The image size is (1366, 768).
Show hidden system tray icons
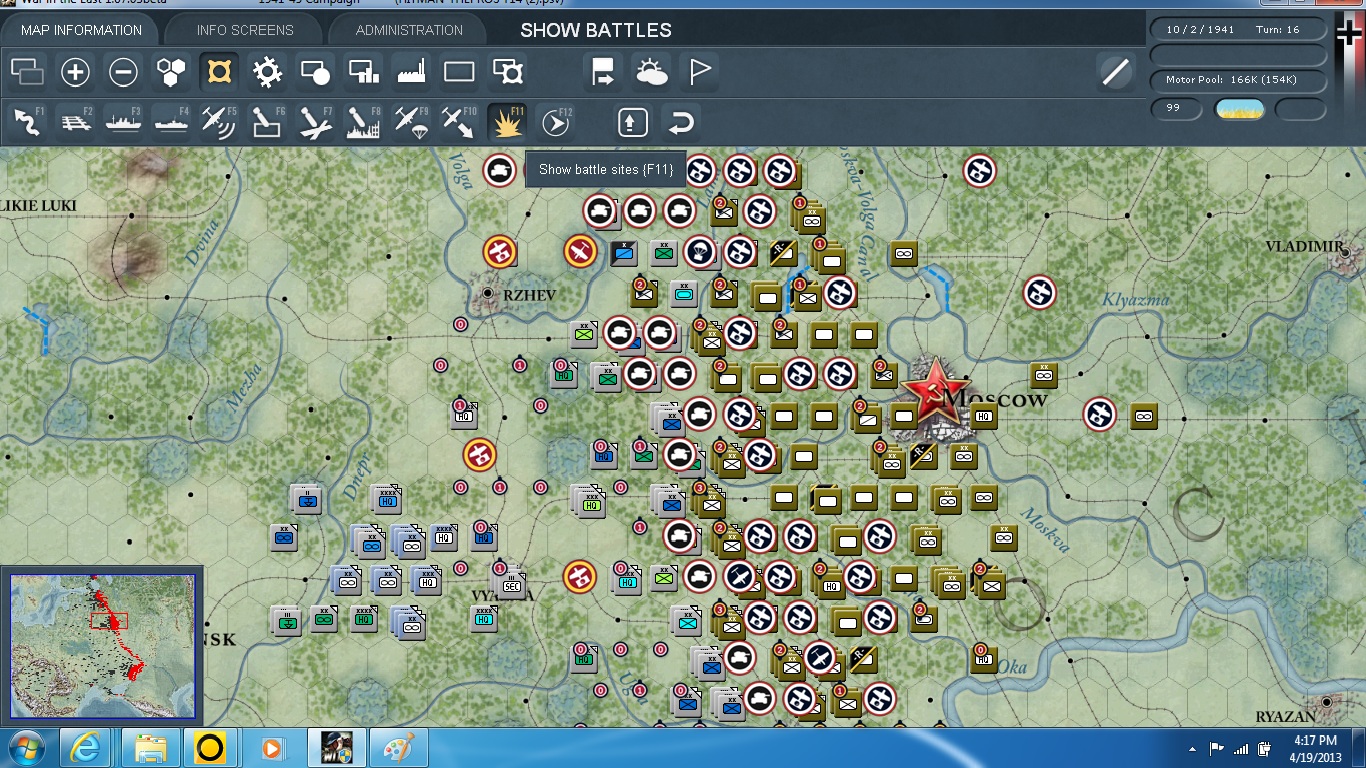(x=1193, y=749)
